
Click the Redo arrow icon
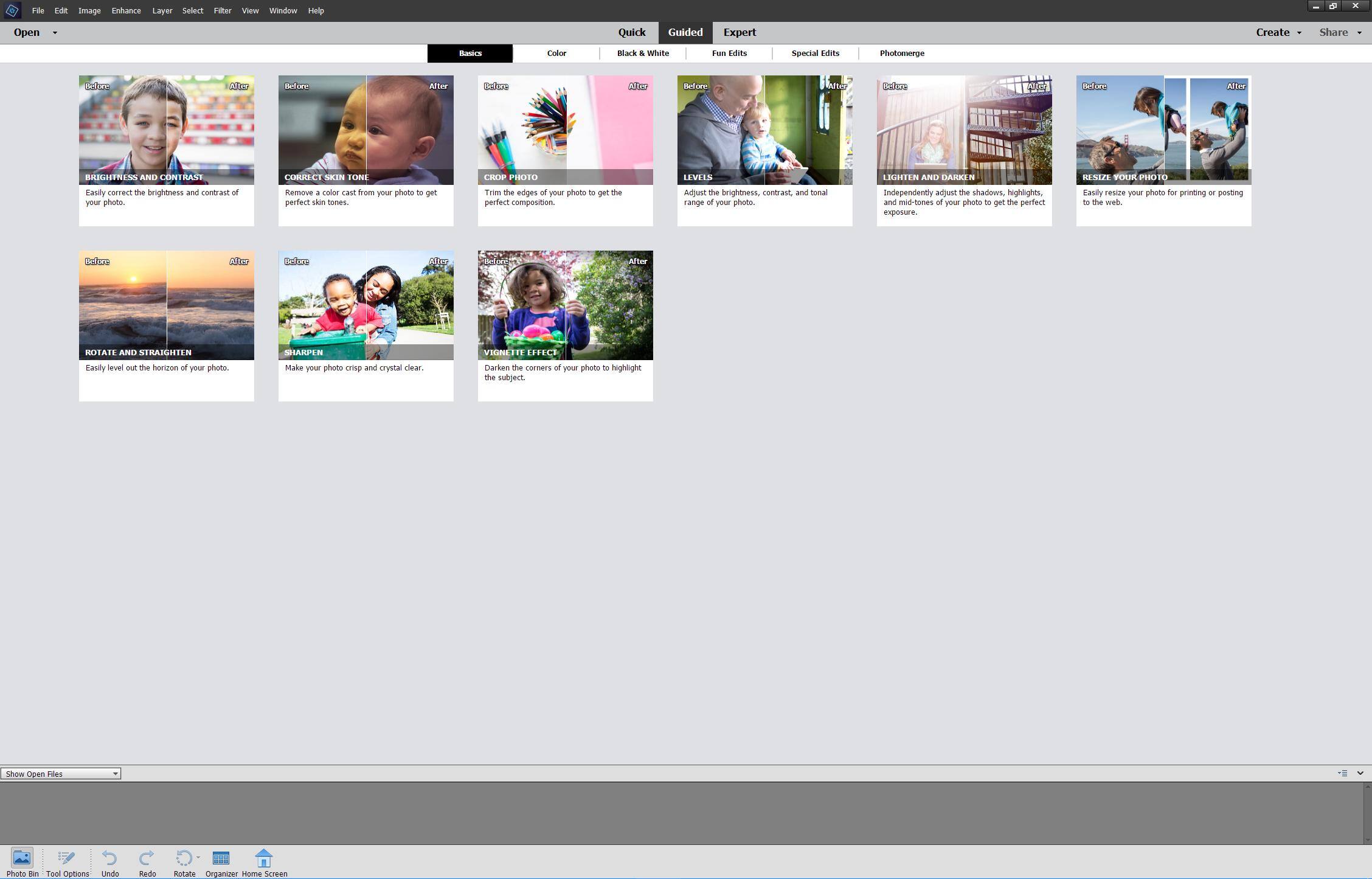(147, 858)
